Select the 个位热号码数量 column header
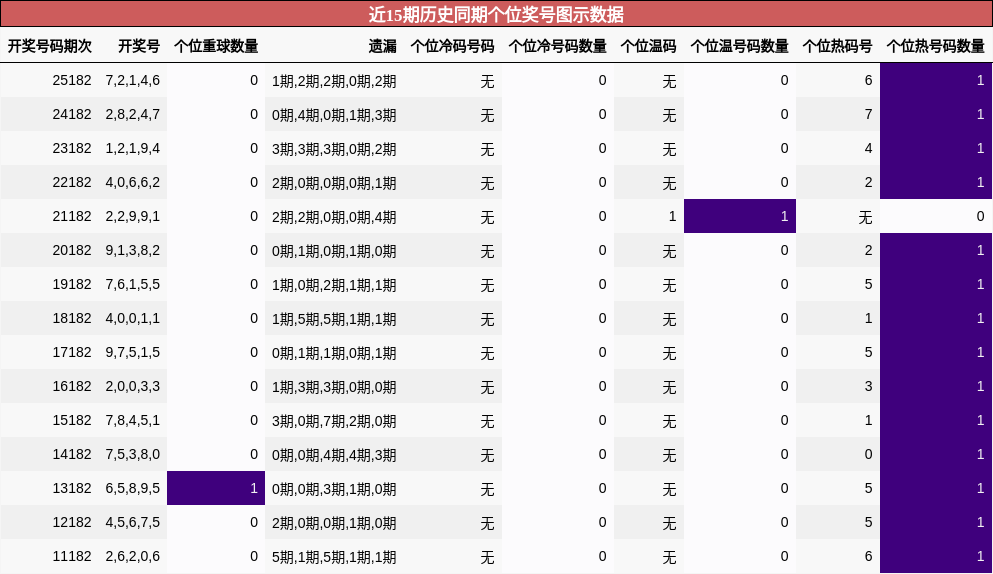 tap(935, 46)
